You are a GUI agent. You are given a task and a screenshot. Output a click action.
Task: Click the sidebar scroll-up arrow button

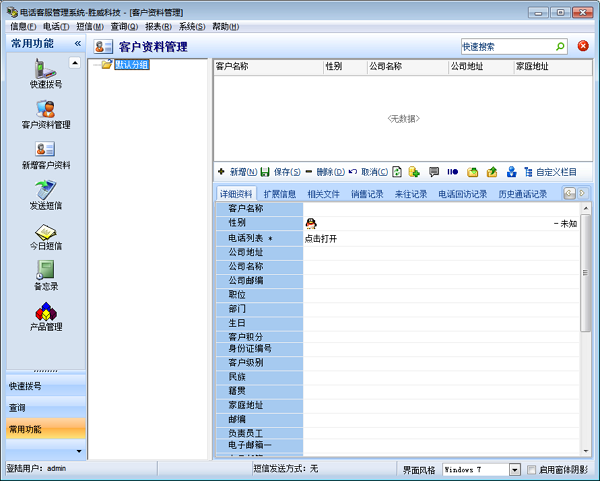click(75, 62)
